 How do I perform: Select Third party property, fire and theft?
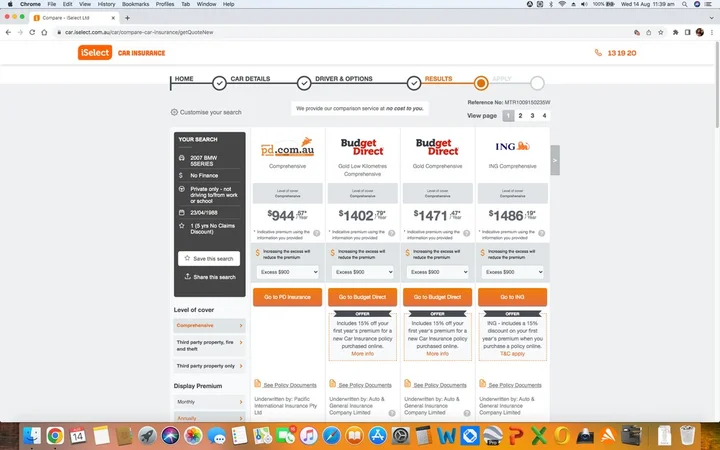pyautogui.click(x=209, y=346)
